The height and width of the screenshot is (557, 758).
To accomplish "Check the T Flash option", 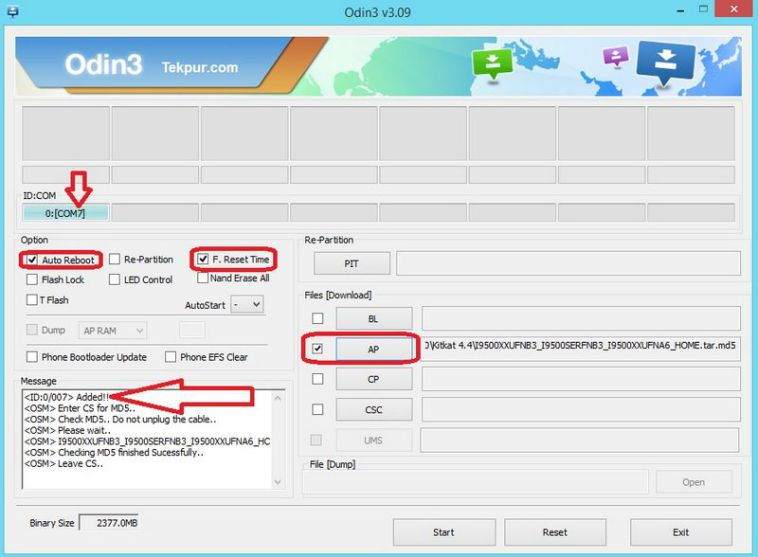I will [32, 300].
